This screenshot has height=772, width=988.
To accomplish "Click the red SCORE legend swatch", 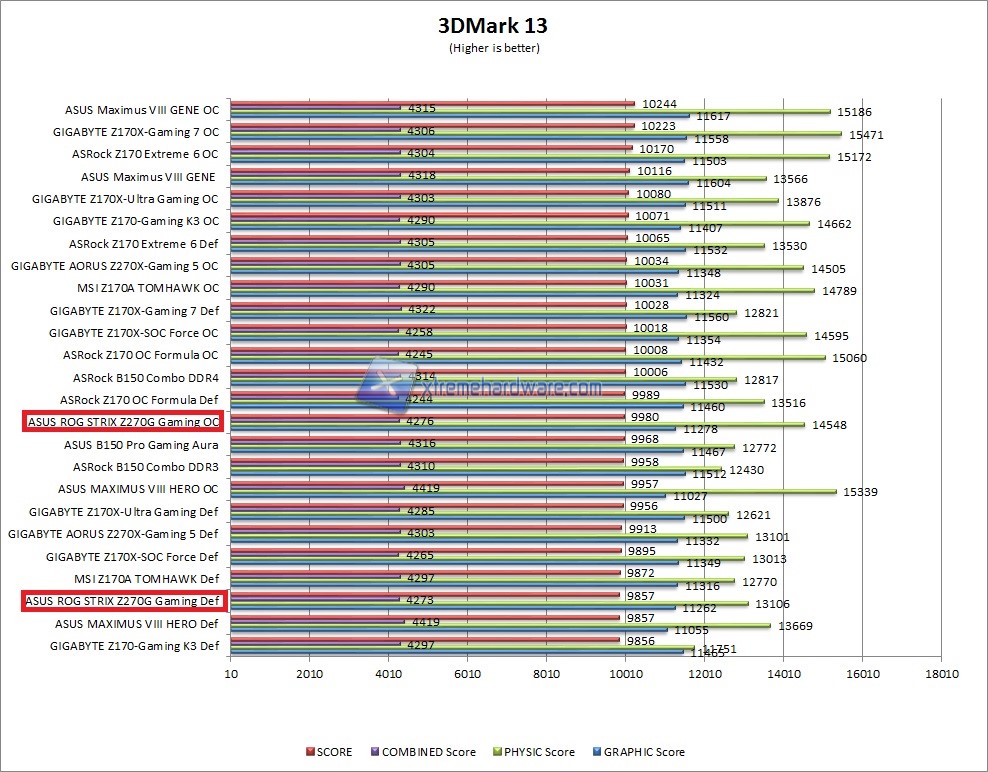I will [x=309, y=752].
